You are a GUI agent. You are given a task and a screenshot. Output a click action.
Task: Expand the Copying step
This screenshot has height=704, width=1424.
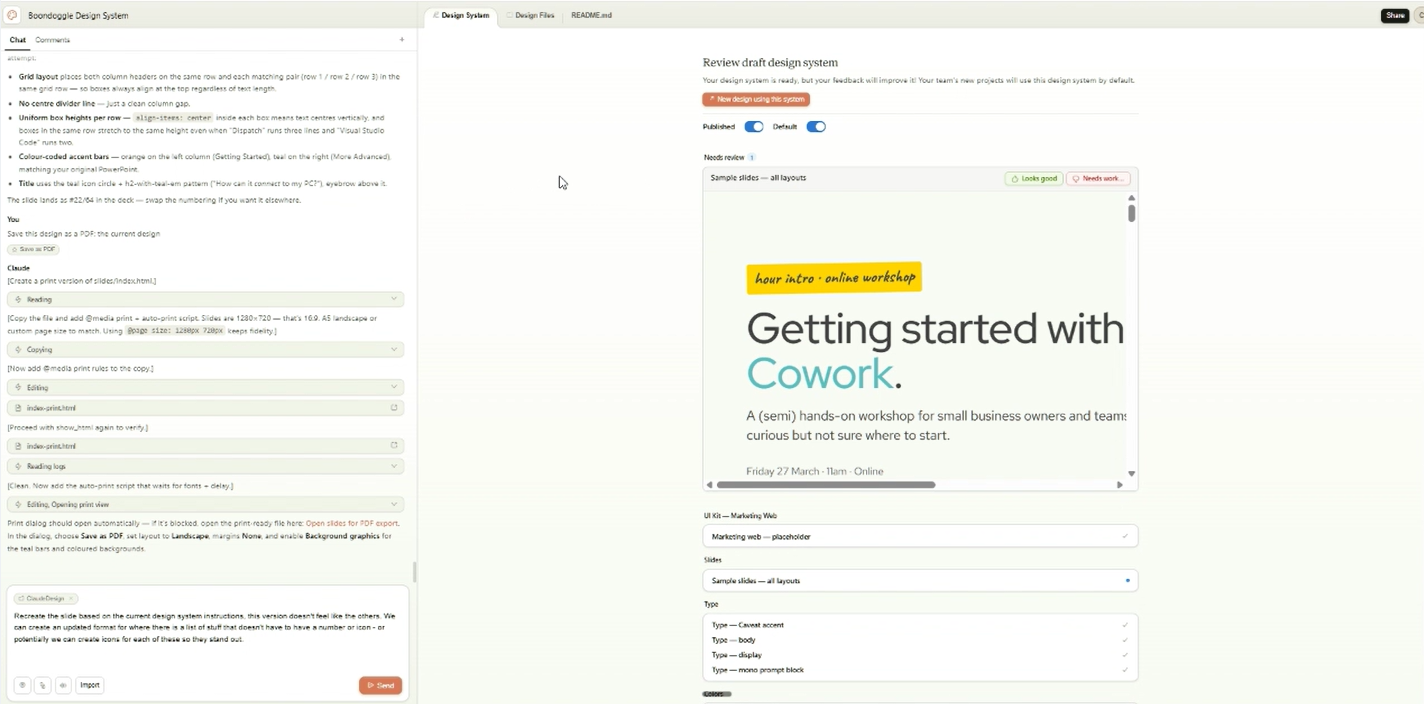(205, 350)
